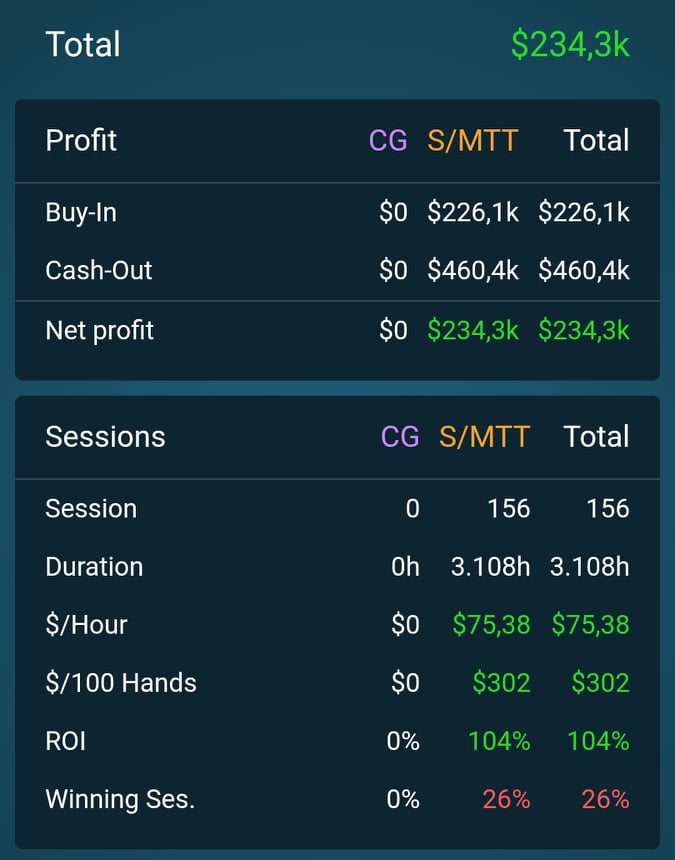The image size is (675, 860).
Task: Select the Total heading at the top
Action: (83, 44)
